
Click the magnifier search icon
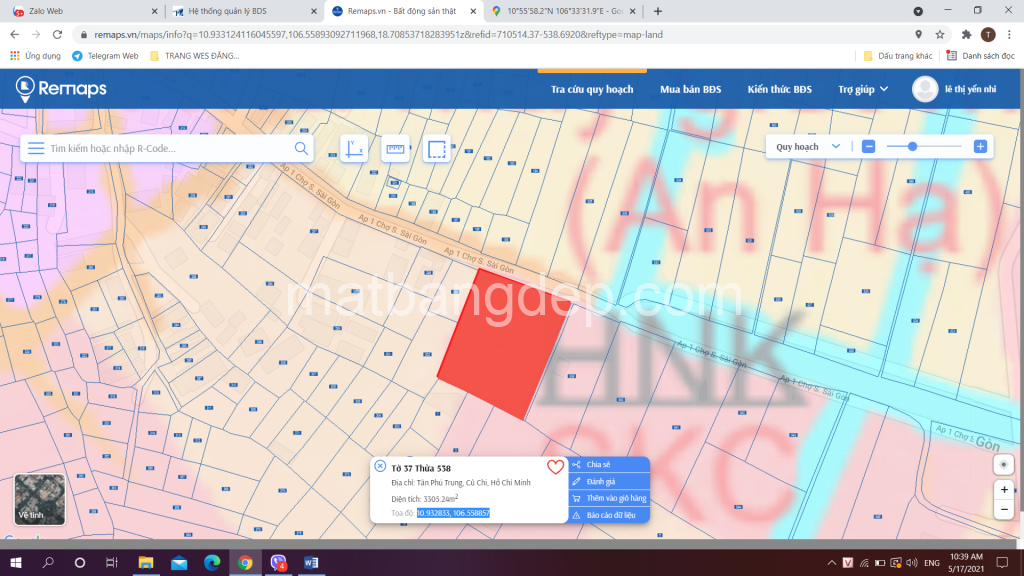coord(301,148)
